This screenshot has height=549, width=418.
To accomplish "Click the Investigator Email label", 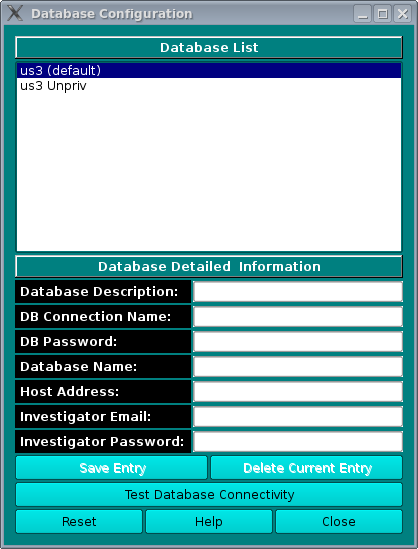I will [103, 417].
